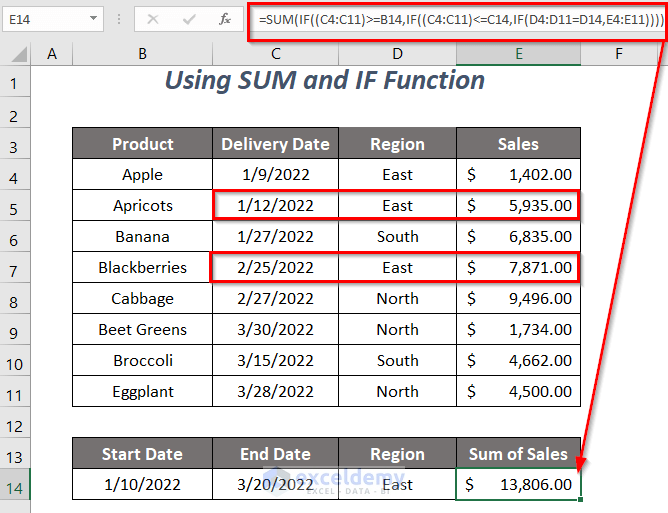Screen dimensions: 668x513
Task: Click the Delivery Date header cell
Action: click(275, 144)
